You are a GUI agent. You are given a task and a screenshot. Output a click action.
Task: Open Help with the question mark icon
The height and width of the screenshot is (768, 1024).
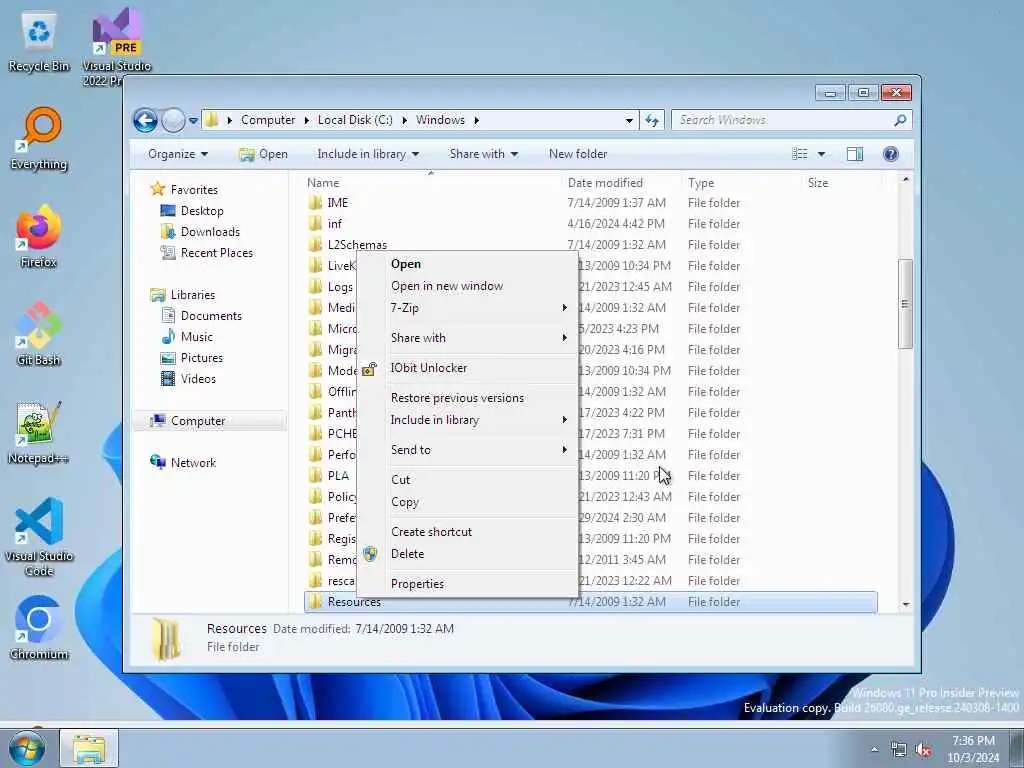coord(891,154)
